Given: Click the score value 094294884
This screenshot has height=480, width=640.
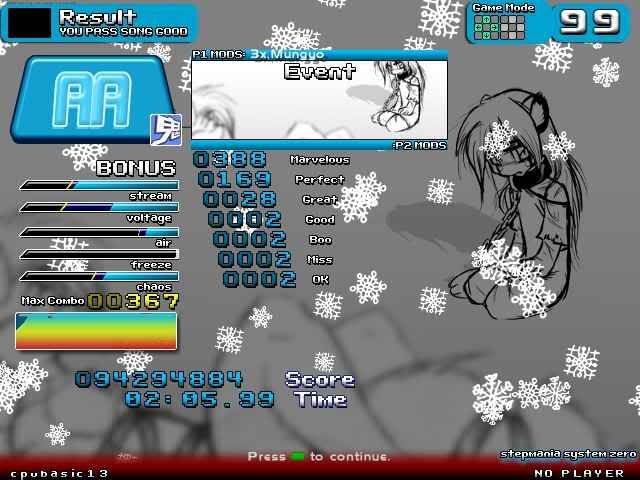Looking at the screenshot, I should pyautogui.click(x=159, y=379).
